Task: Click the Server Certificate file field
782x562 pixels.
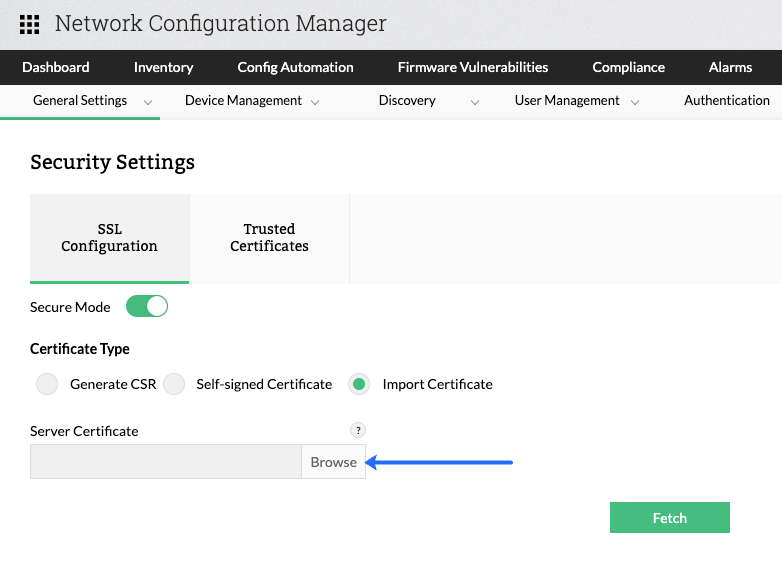Action: tap(165, 462)
